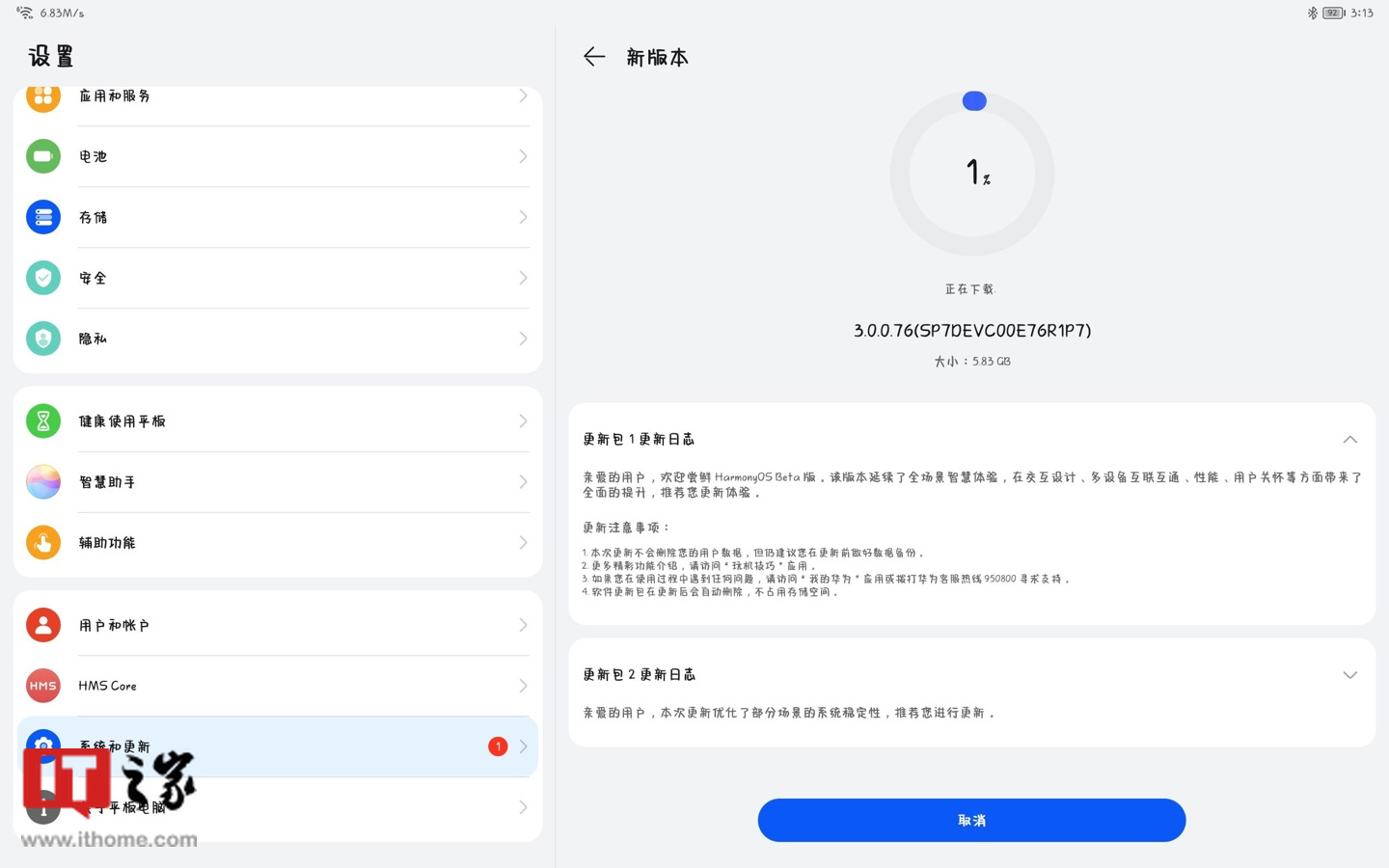The width and height of the screenshot is (1389, 868).
Task: Open 隐私 settings row
Action: tap(278, 339)
